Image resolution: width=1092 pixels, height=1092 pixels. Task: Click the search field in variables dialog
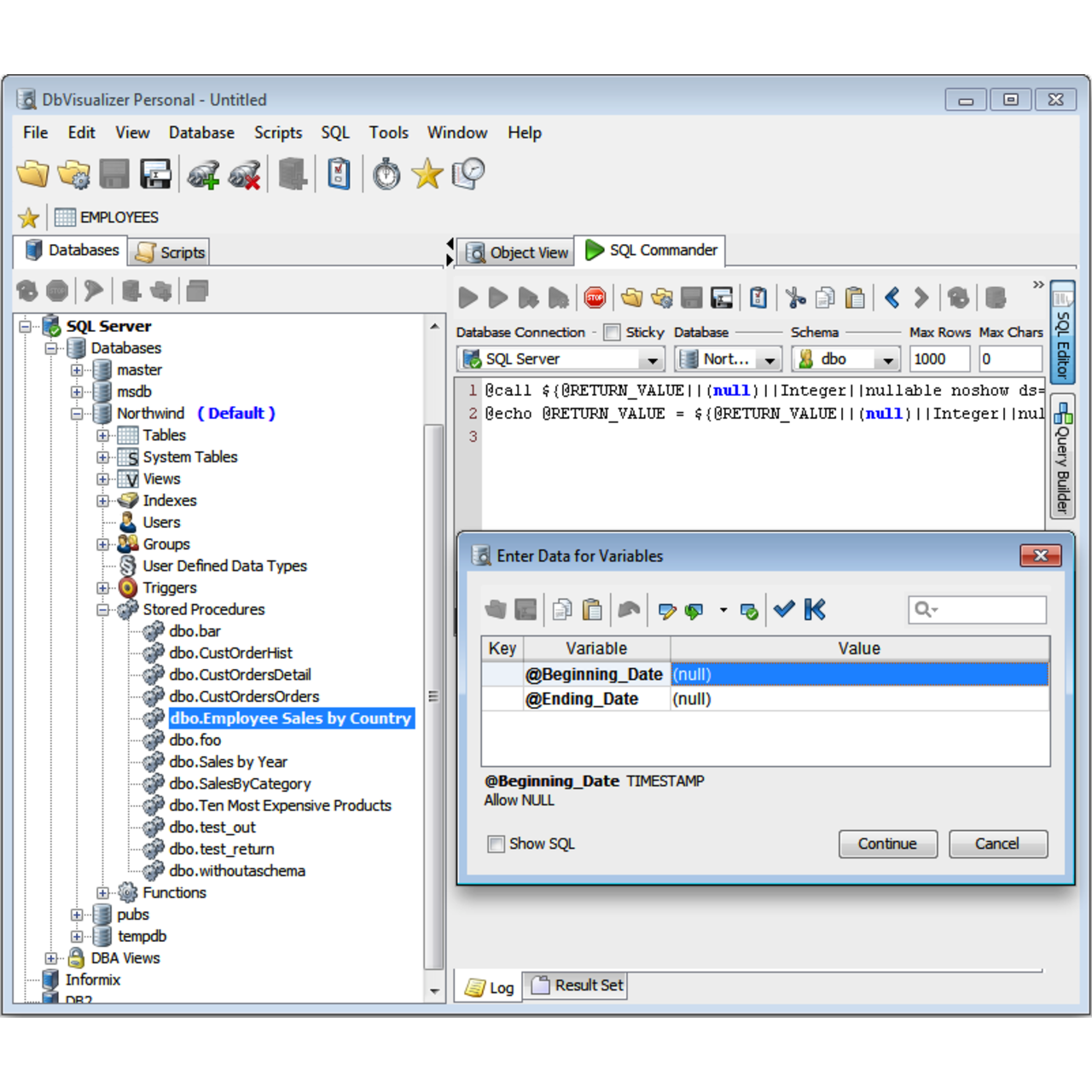(977, 609)
